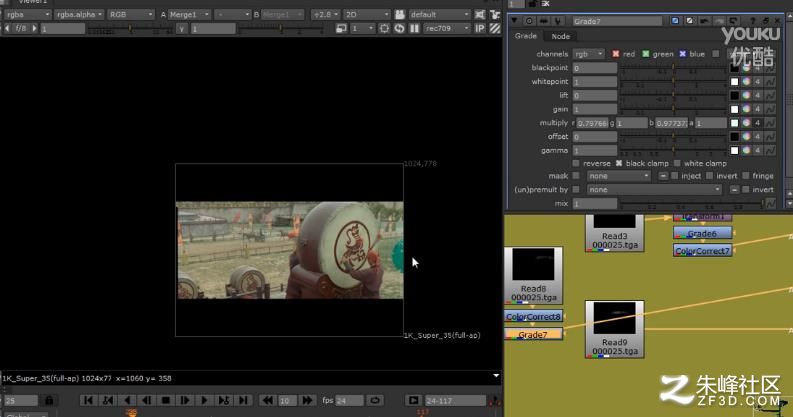Open the Grade7 channels rgb dropdown

click(x=589, y=54)
